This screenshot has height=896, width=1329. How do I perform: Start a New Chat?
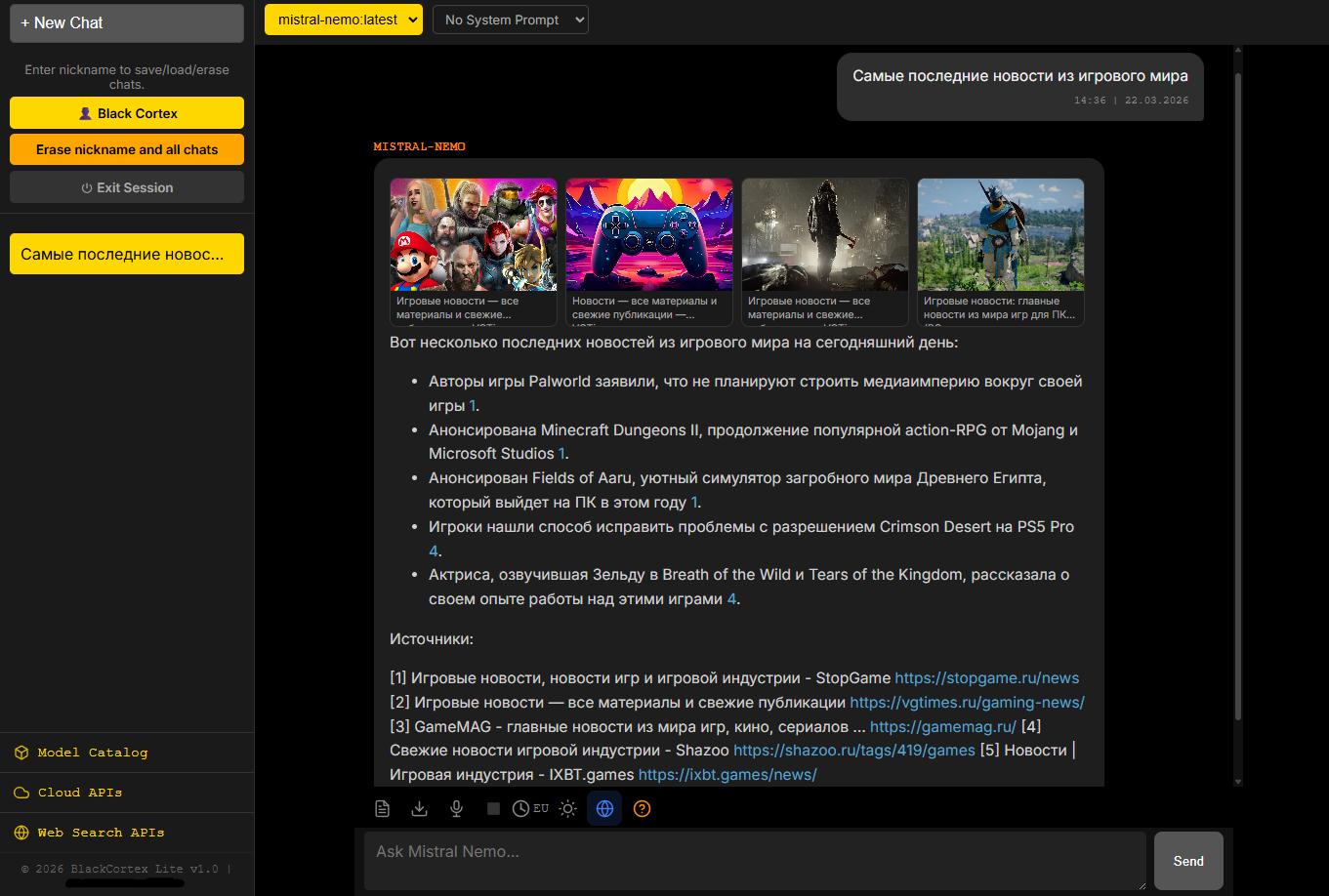click(x=127, y=23)
